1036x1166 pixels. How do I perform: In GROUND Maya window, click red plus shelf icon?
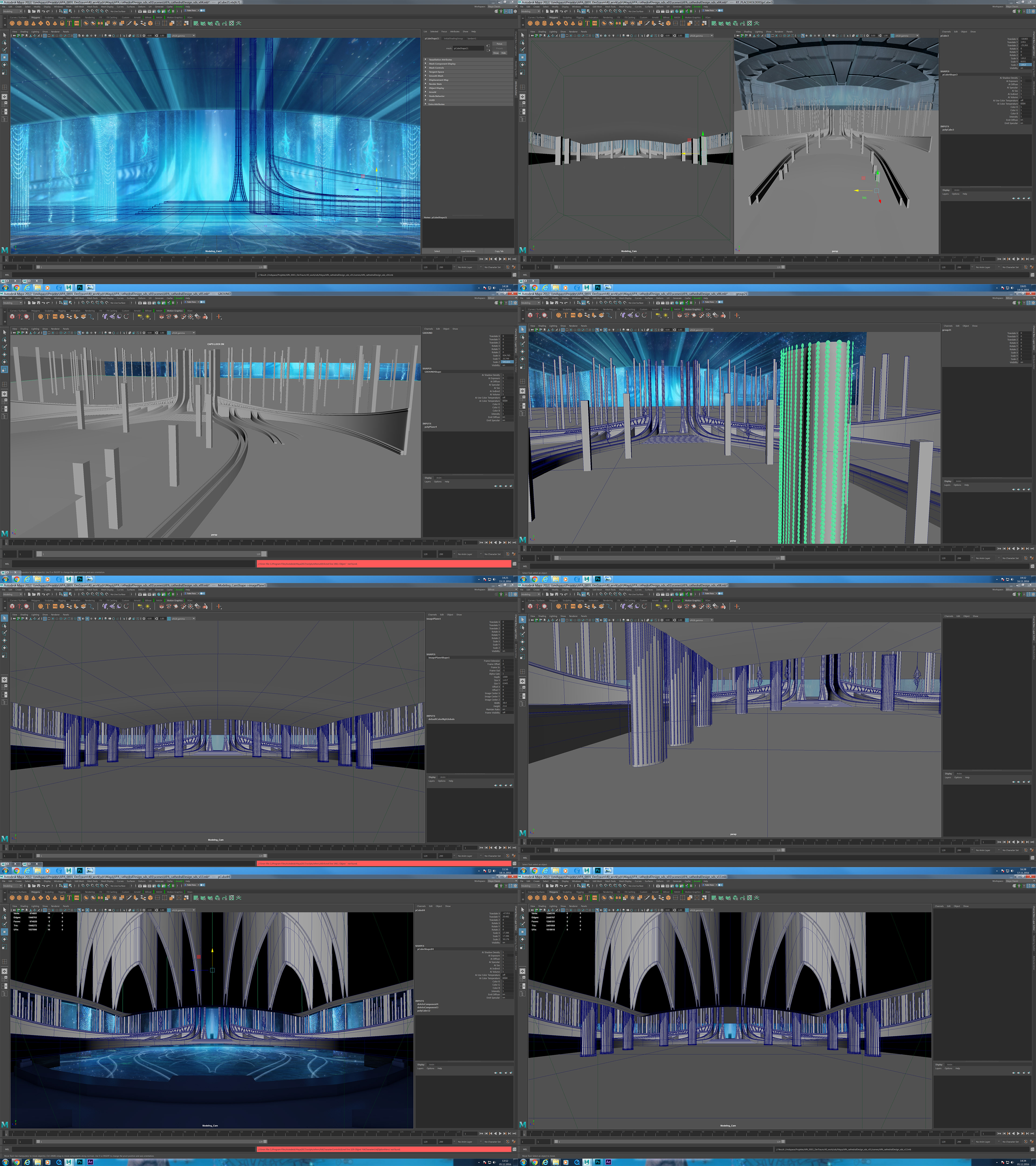(x=219, y=317)
